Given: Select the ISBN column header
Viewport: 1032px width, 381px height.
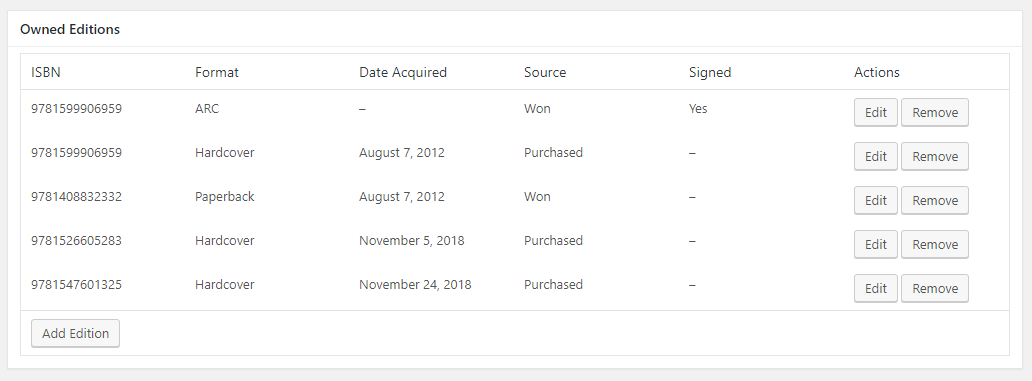Looking at the screenshot, I should [46, 72].
